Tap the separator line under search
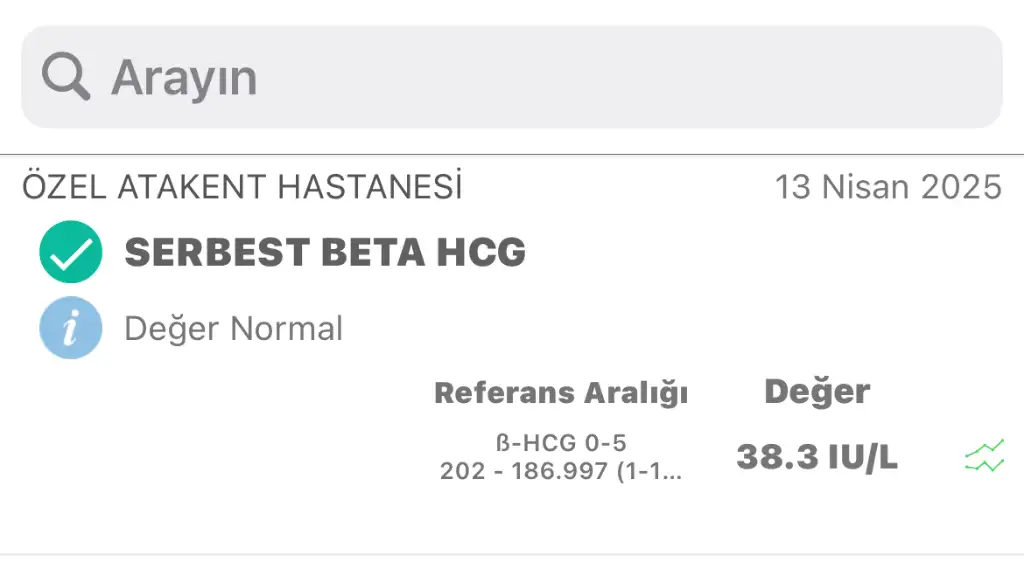Image resolution: width=1024 pixels, height=562 pixels. [x=512, y=155]
